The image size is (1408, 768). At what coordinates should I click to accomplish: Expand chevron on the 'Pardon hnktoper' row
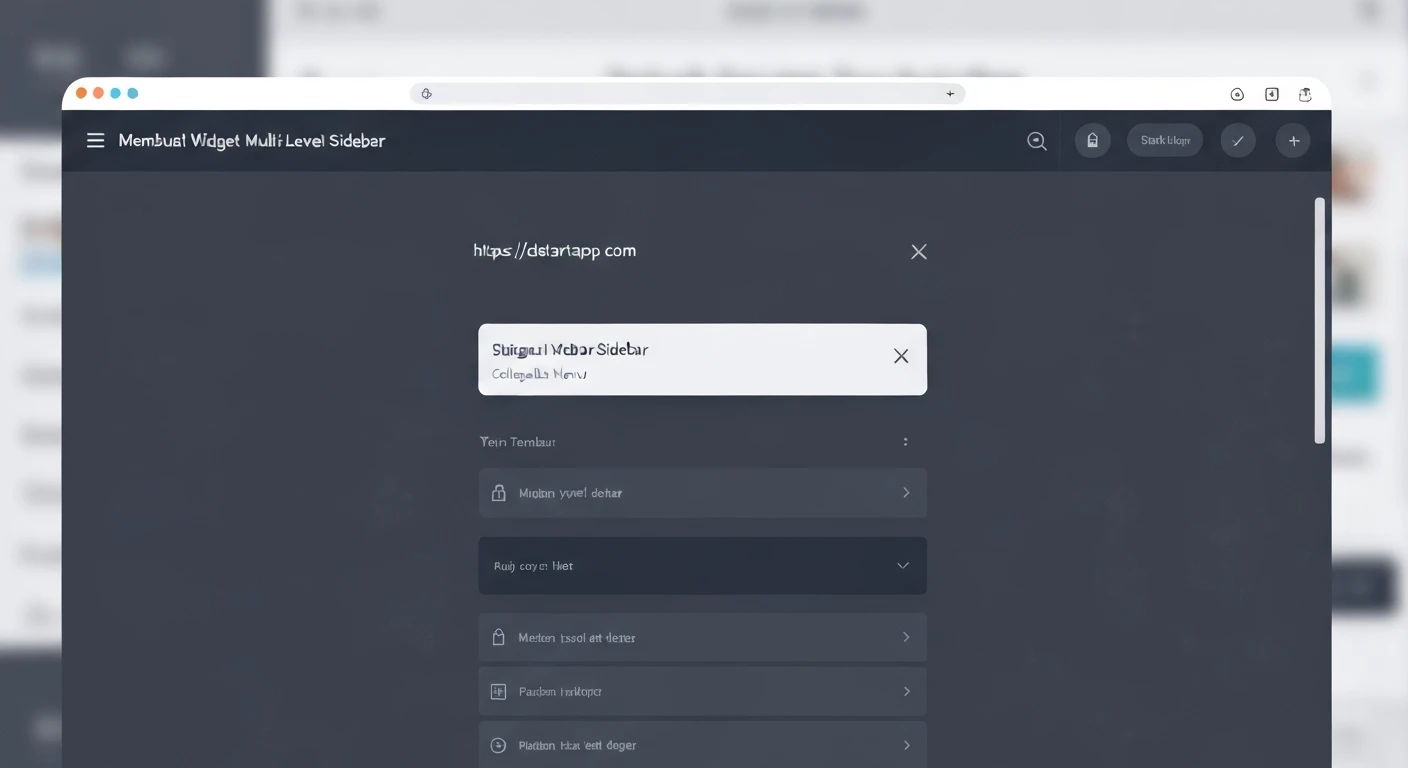[x=906, y=691]
